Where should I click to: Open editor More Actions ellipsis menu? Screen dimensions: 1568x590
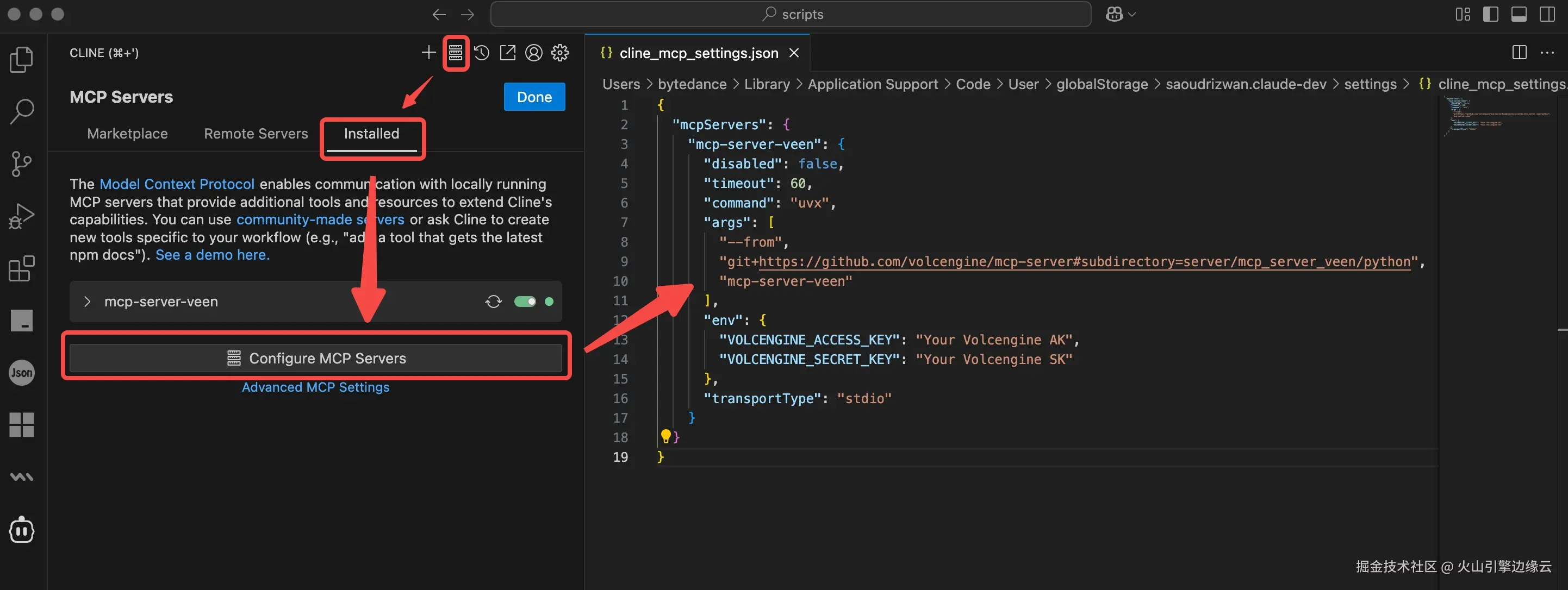1547,53
